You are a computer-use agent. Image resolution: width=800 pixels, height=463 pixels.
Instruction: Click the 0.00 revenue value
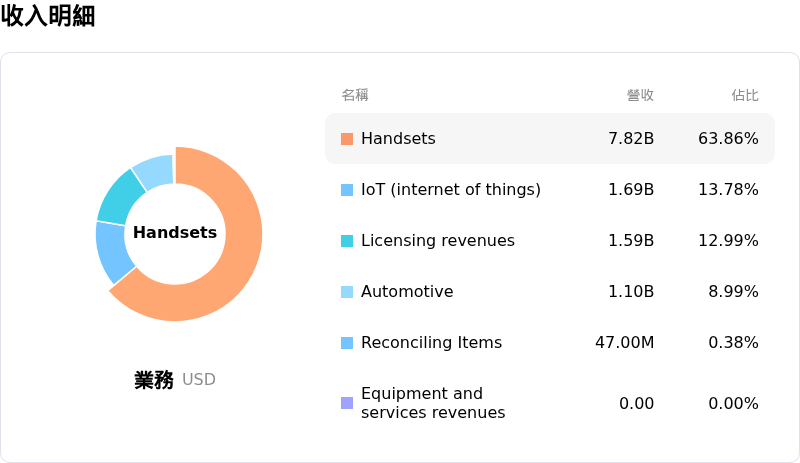click(637, 403)
